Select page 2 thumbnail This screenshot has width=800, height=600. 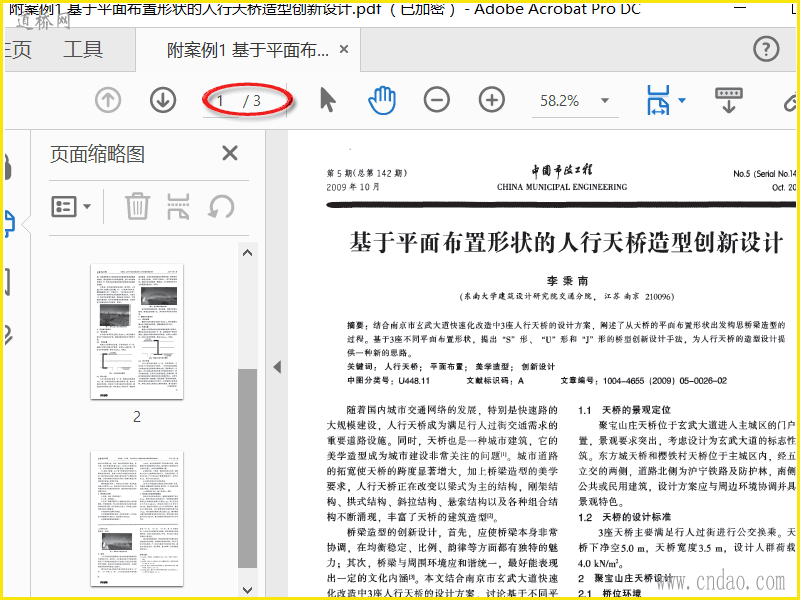tap(137, 332)
